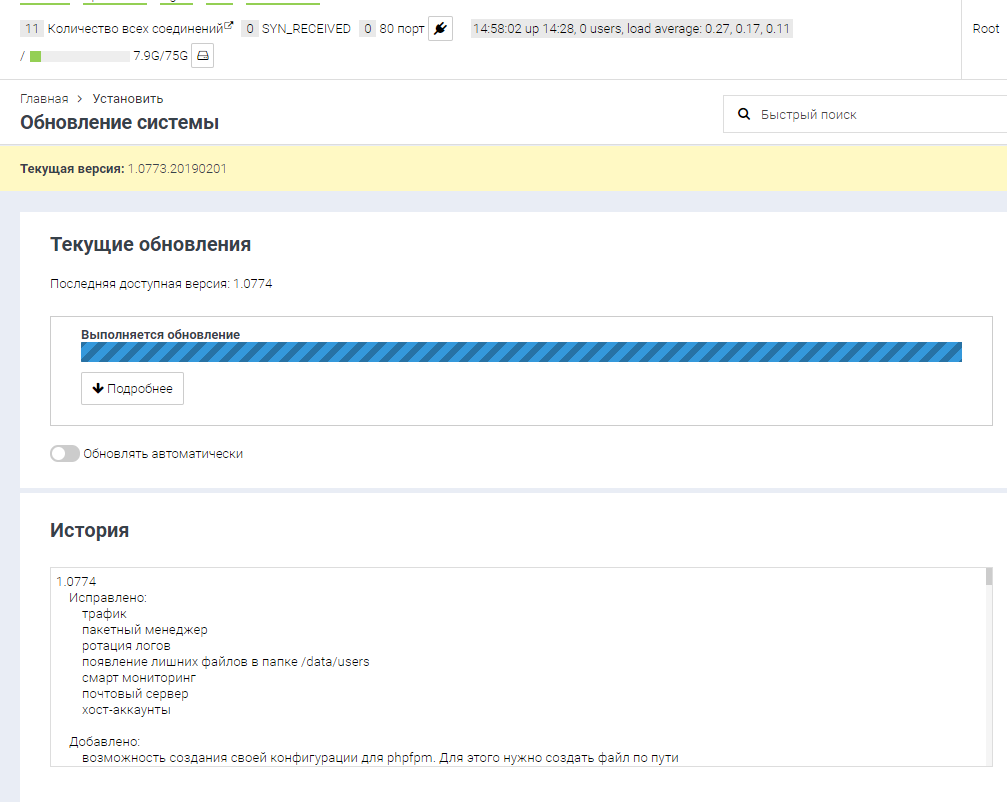Click the 11 connections count badge
Screen dimensions: 1007x802
point(31,29)
